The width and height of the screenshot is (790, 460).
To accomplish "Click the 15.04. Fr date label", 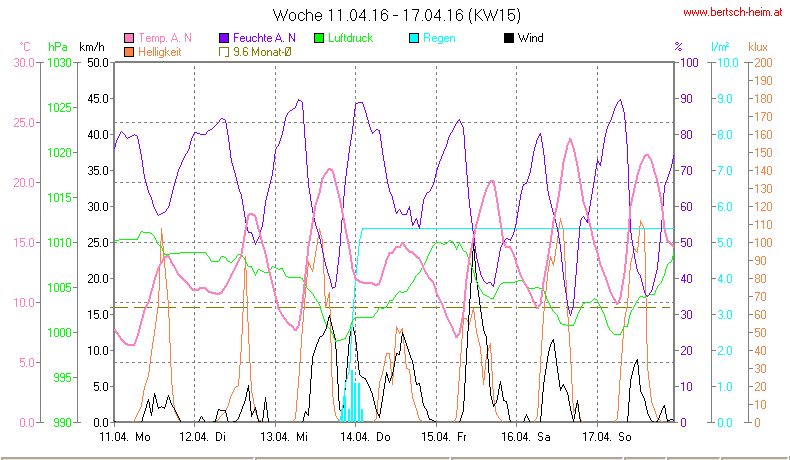I will click(x=444, y=437).
